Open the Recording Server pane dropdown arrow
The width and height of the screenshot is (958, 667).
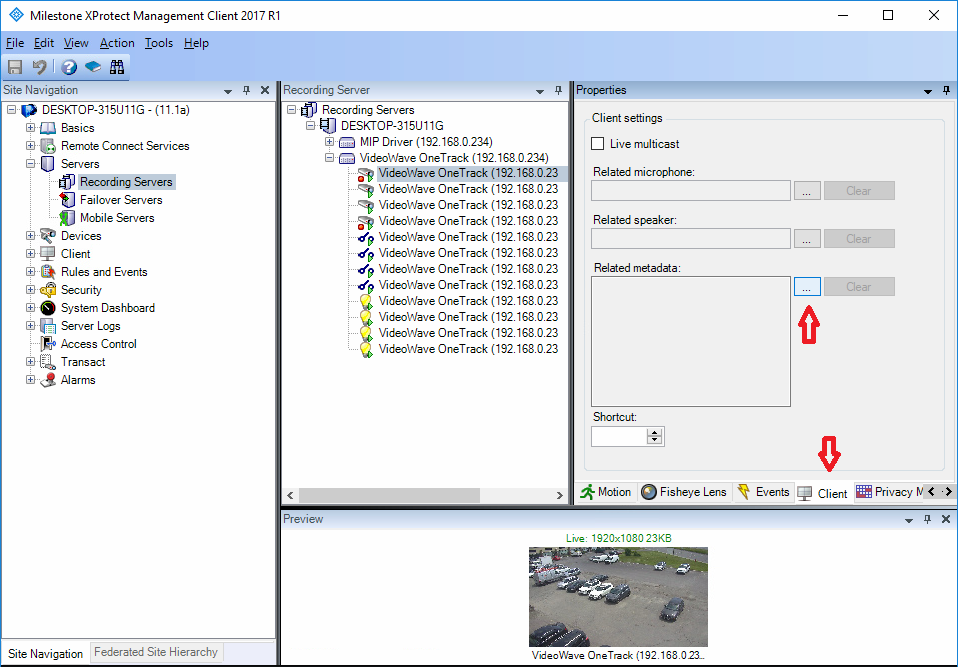click(x=539, y=92)
